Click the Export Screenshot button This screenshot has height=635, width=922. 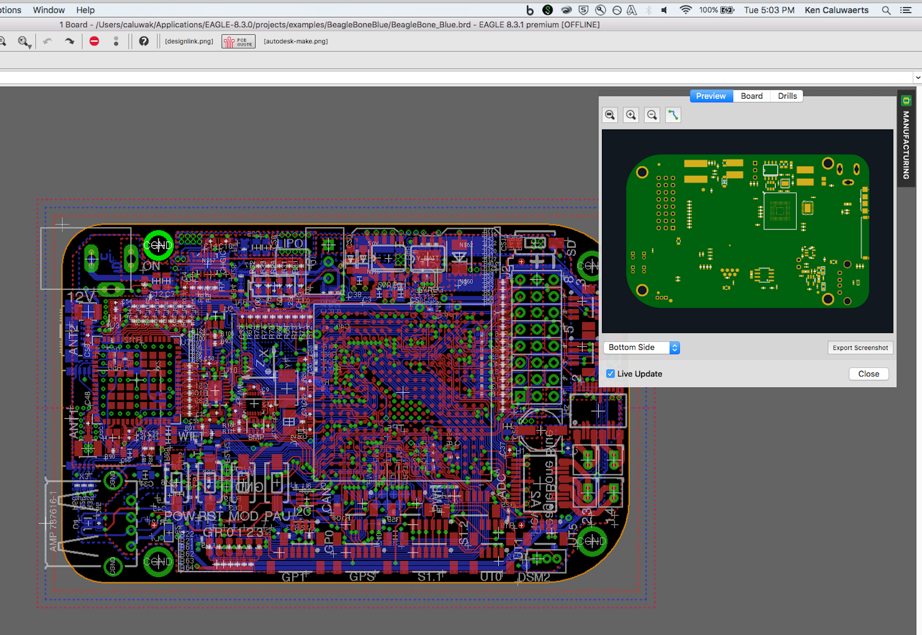(860, 347)
